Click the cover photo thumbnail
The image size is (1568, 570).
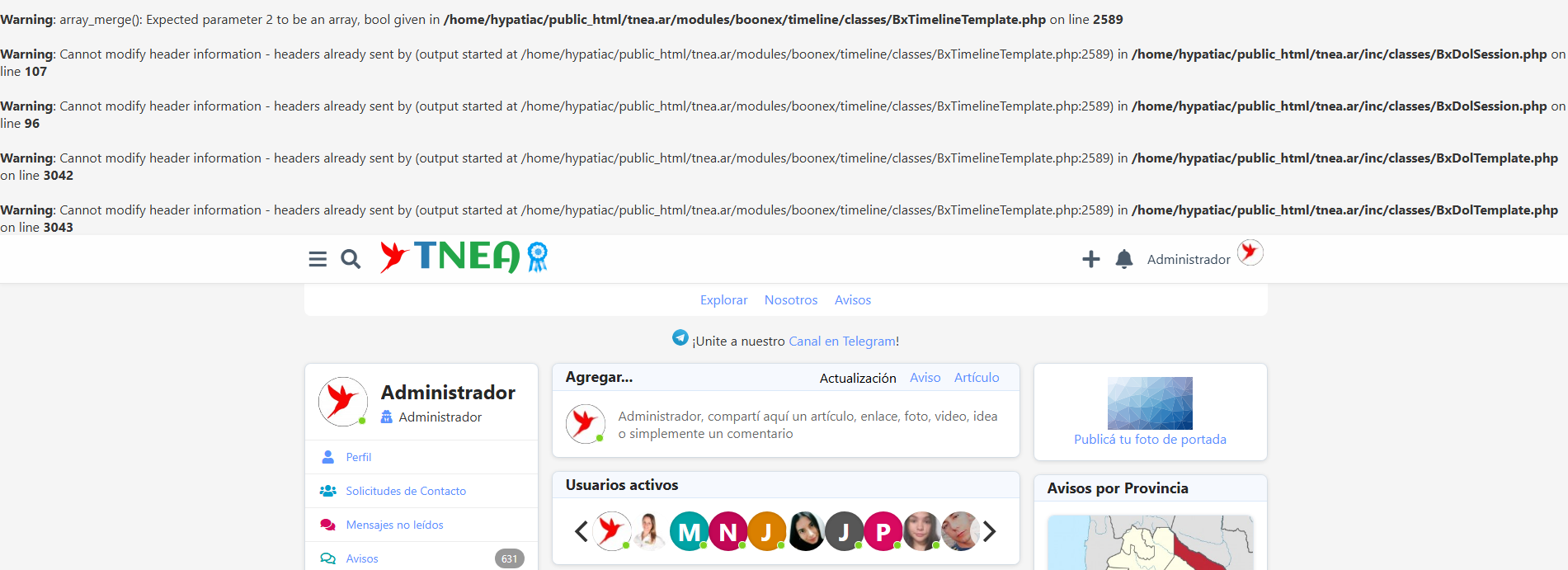point(1150,403)
